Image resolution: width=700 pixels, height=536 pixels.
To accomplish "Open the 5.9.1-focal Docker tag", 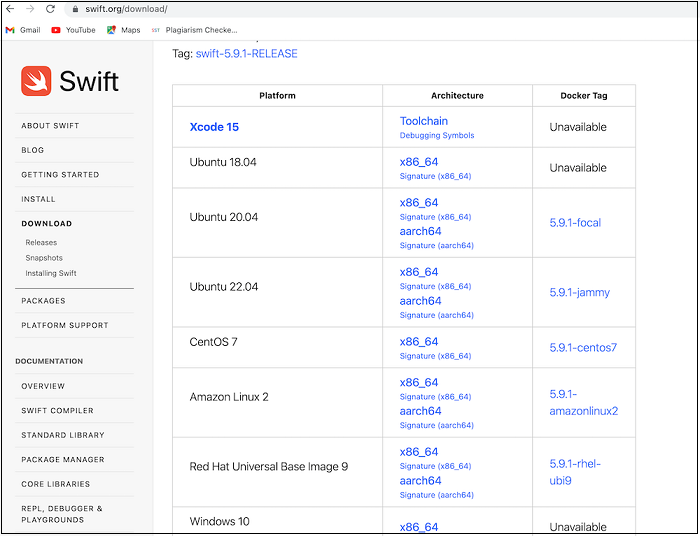I will pos(575,223).
